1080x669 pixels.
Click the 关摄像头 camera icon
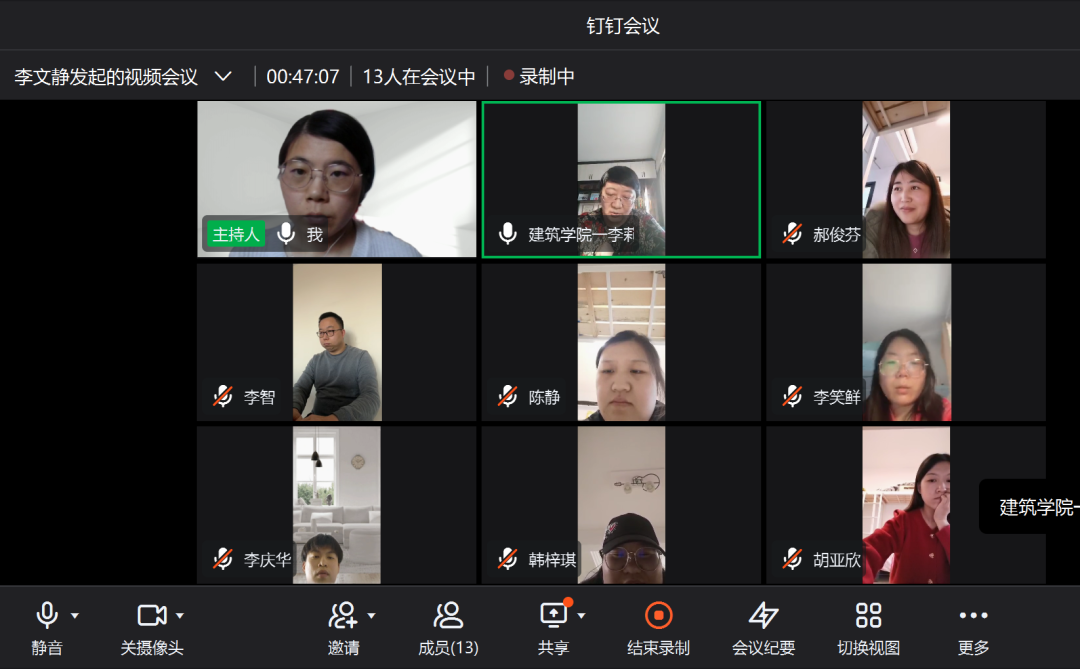tap(151, 615)
